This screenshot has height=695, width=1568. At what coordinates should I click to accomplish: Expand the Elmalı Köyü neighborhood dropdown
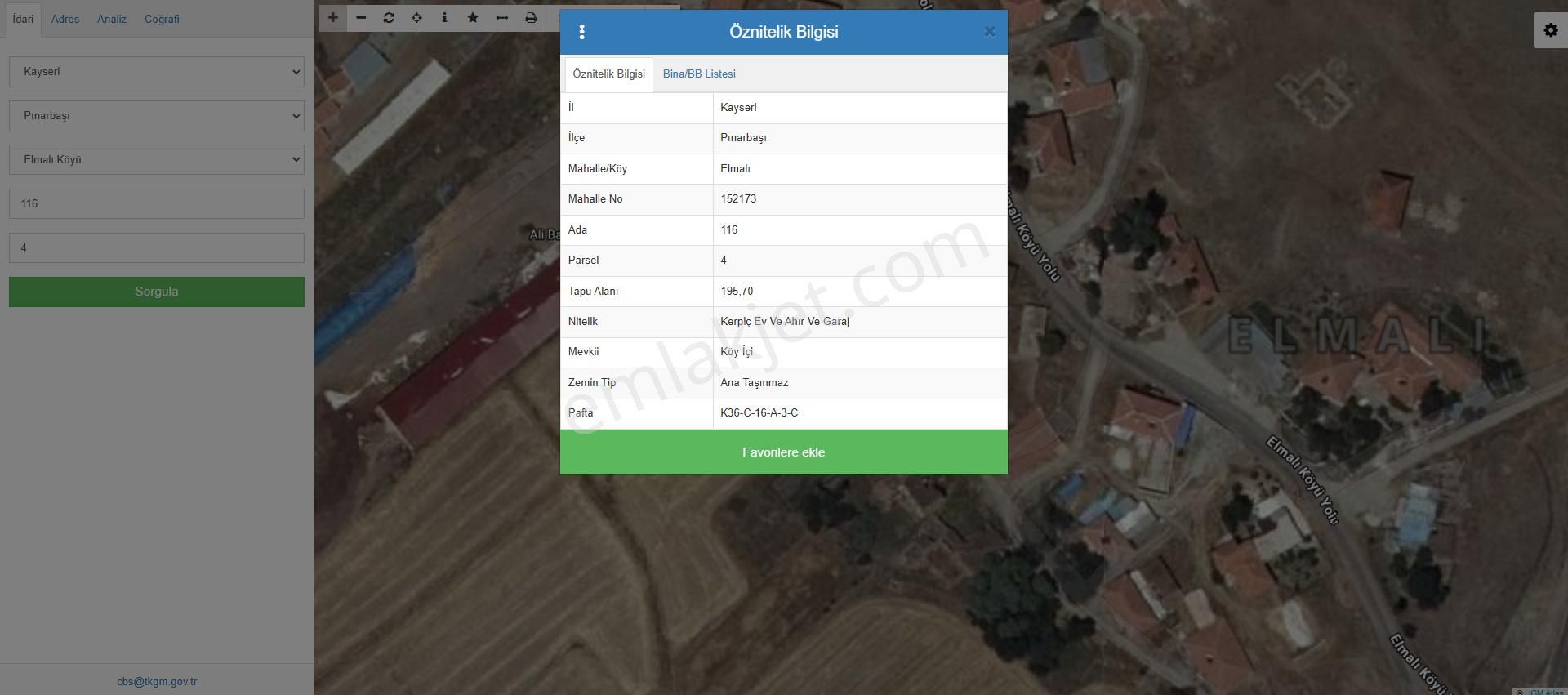click(x=157, y=160)
